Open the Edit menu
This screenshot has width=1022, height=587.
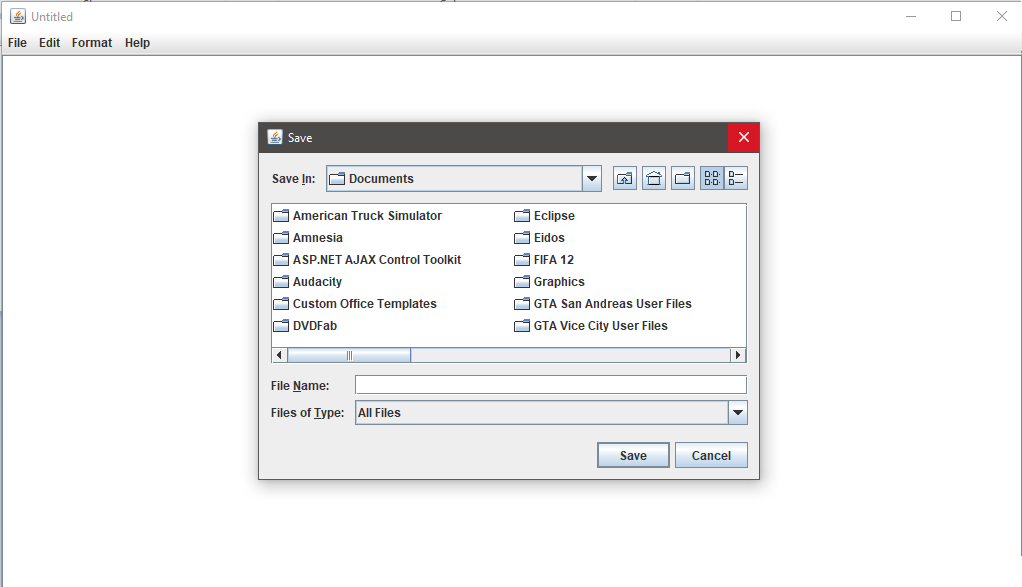coord(49,42)
